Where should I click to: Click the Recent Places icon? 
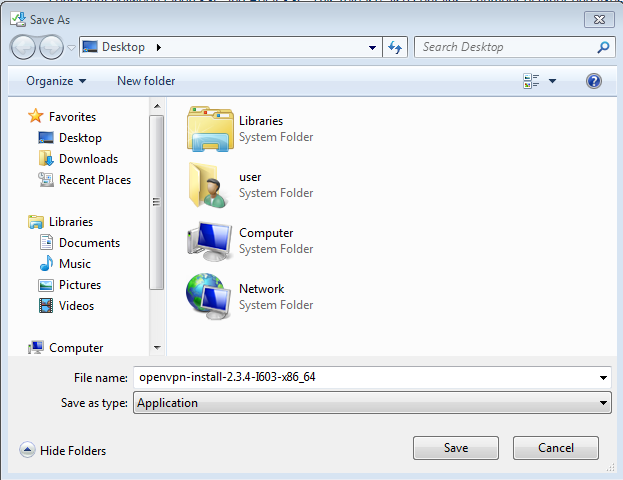(46, 180)
